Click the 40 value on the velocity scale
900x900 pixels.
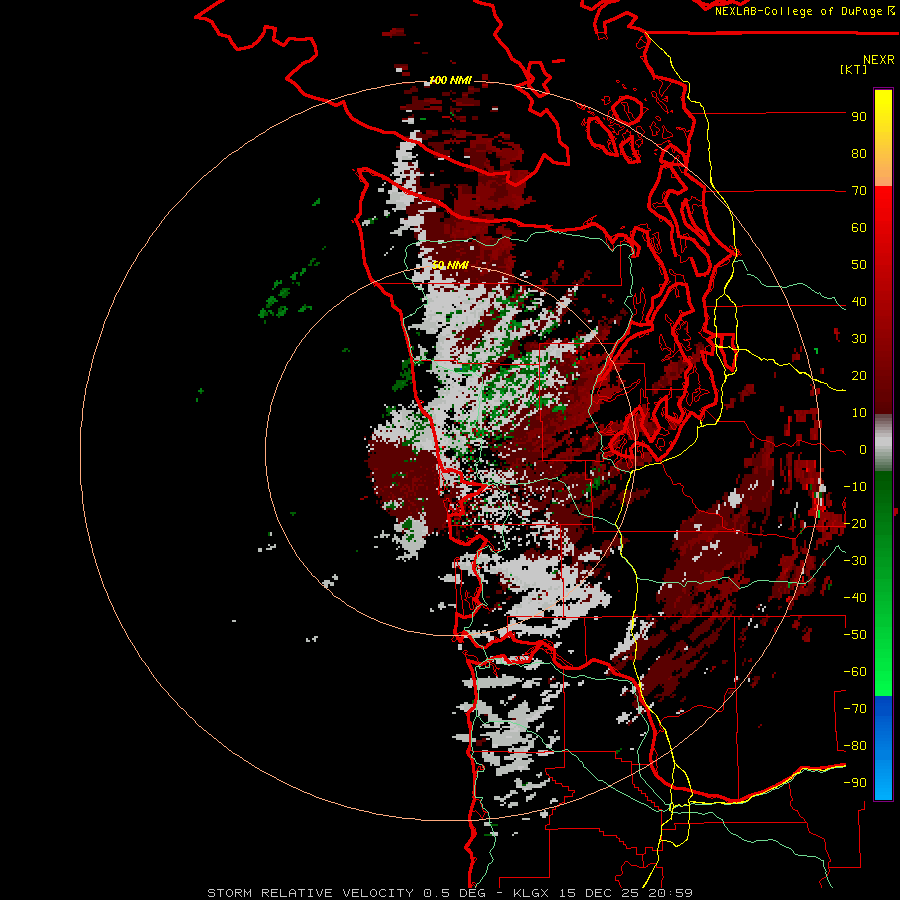tap(859, 301)
